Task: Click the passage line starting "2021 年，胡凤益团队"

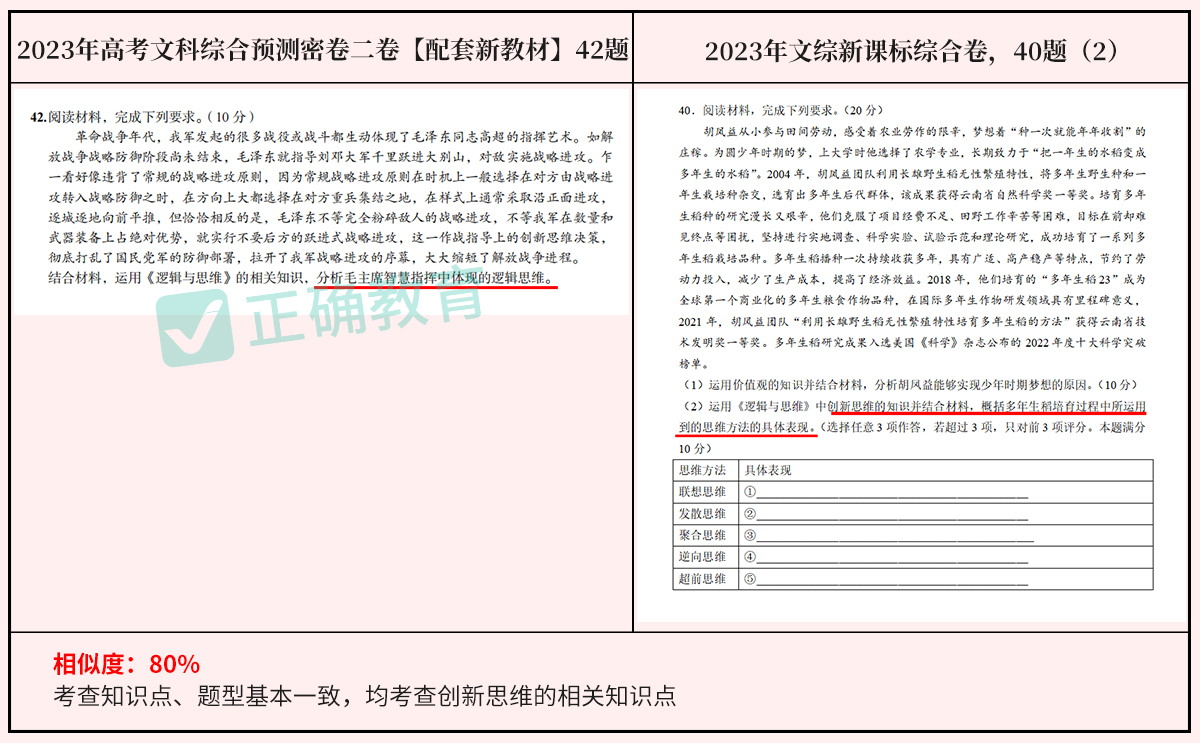Action: tap(911, 321)
